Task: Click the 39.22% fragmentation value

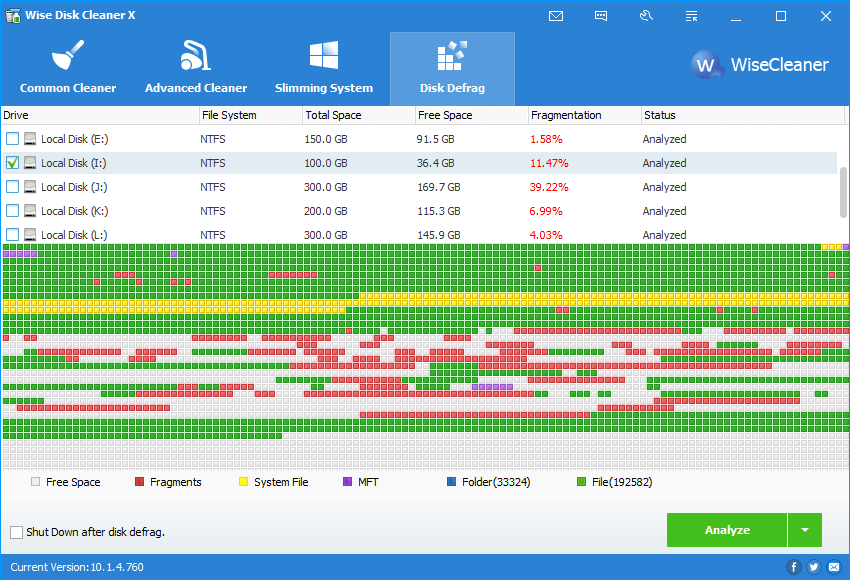Action: click(549, 187)
